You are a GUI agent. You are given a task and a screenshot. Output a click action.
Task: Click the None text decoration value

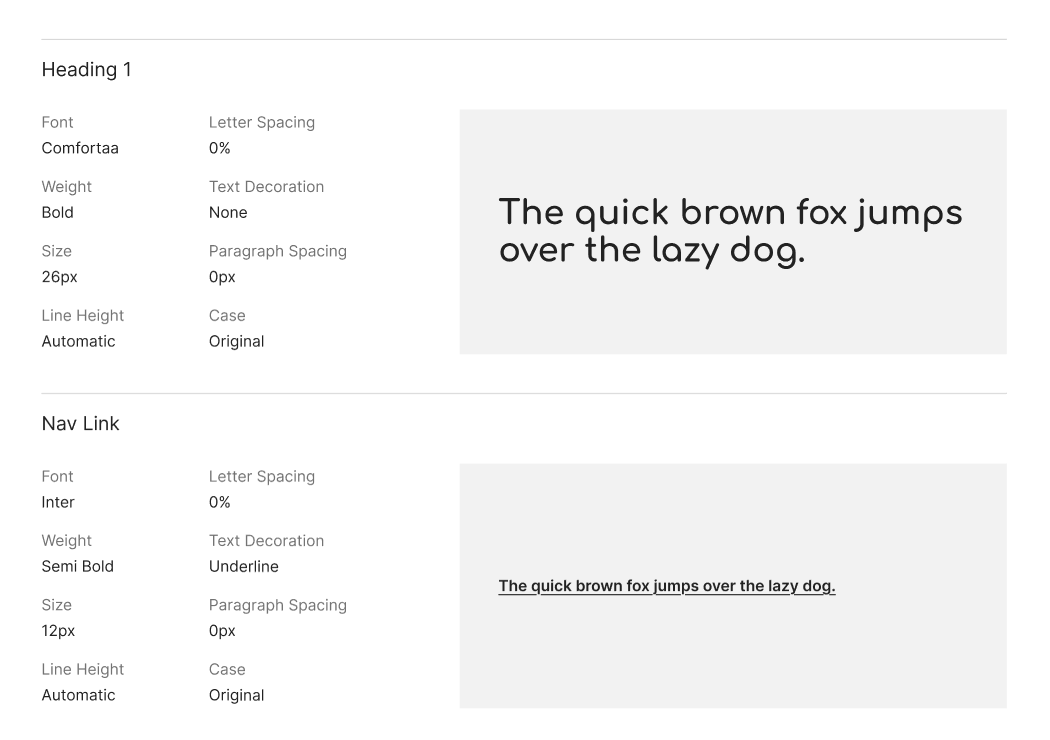pos(228,212)
